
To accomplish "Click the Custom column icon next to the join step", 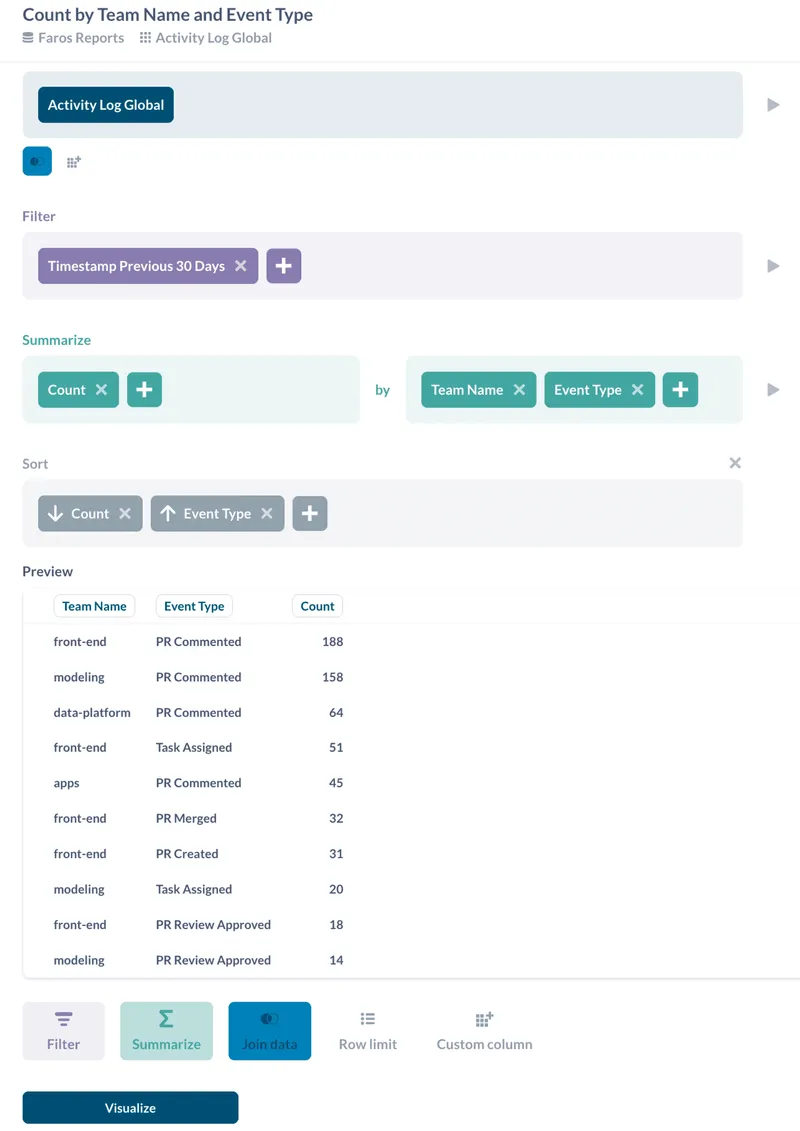I will point(73,161).
